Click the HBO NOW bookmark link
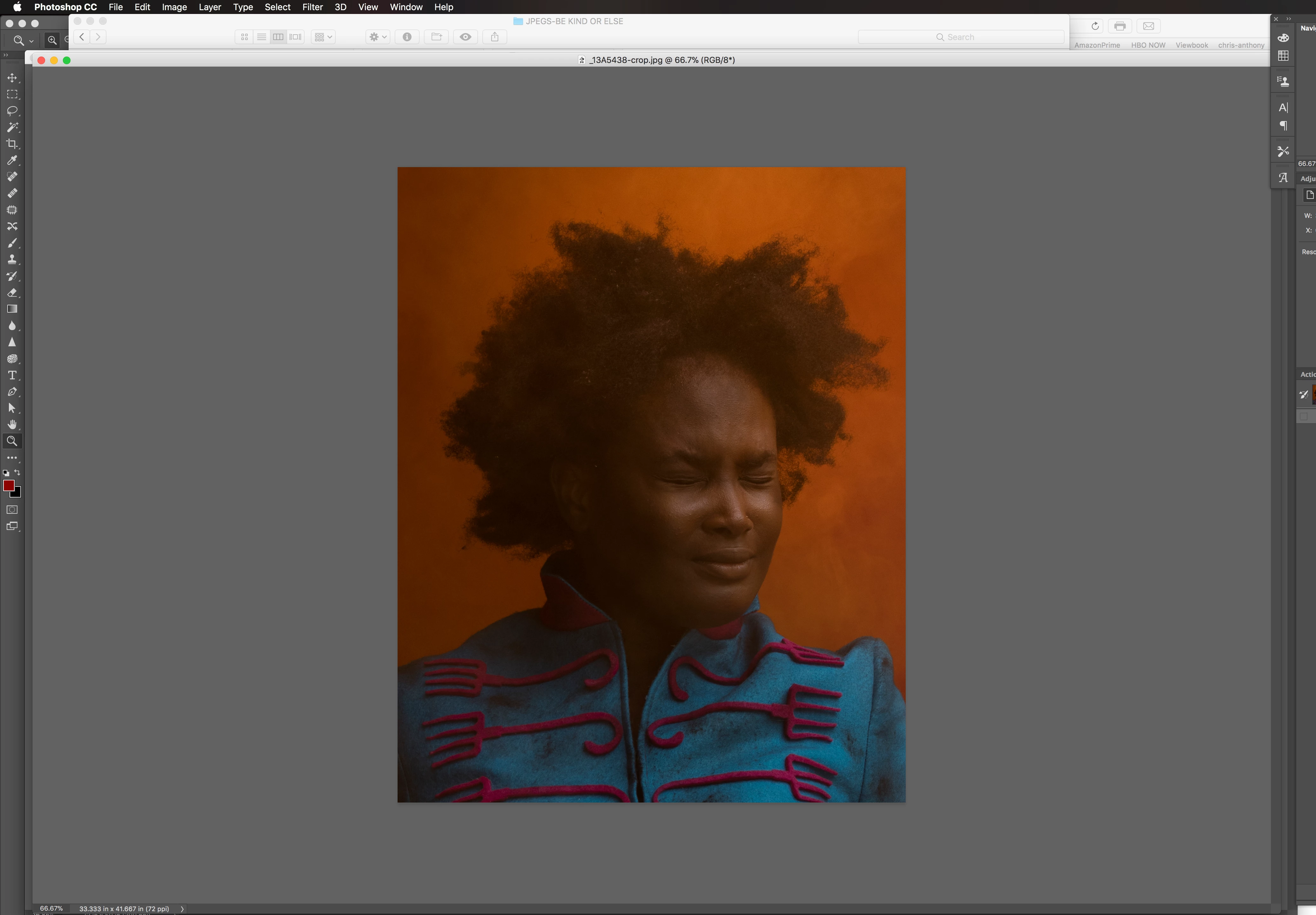The image size is (1316, 915). (1148, 45)
